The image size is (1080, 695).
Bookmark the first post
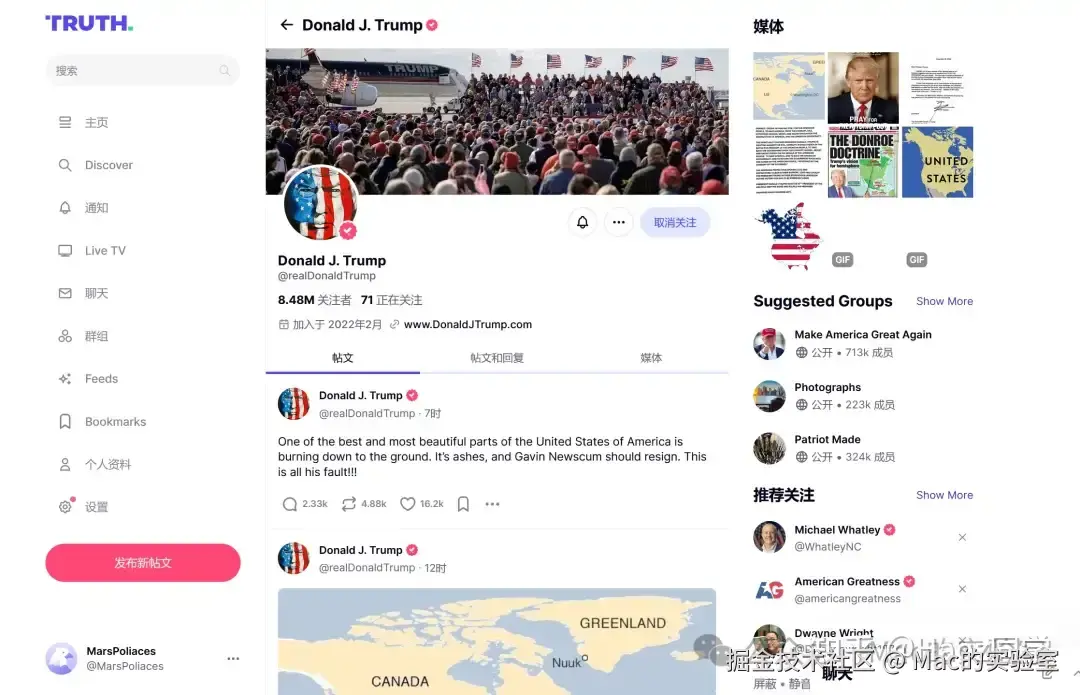[464, 504]
